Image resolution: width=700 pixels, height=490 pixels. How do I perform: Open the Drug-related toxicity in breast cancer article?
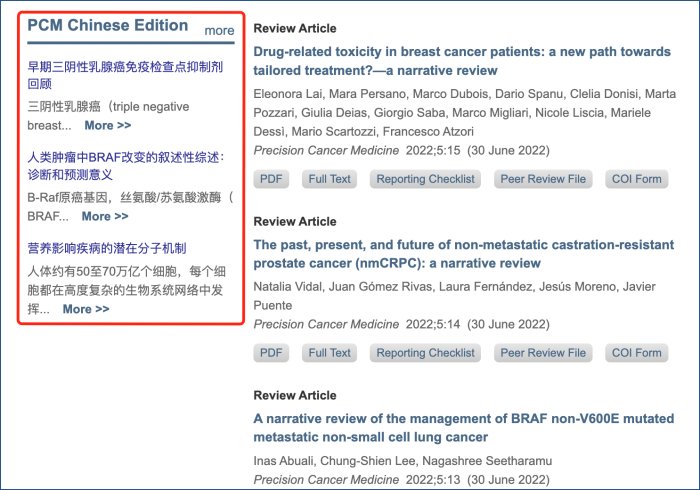pyautogui.click(x=462, y=61)
